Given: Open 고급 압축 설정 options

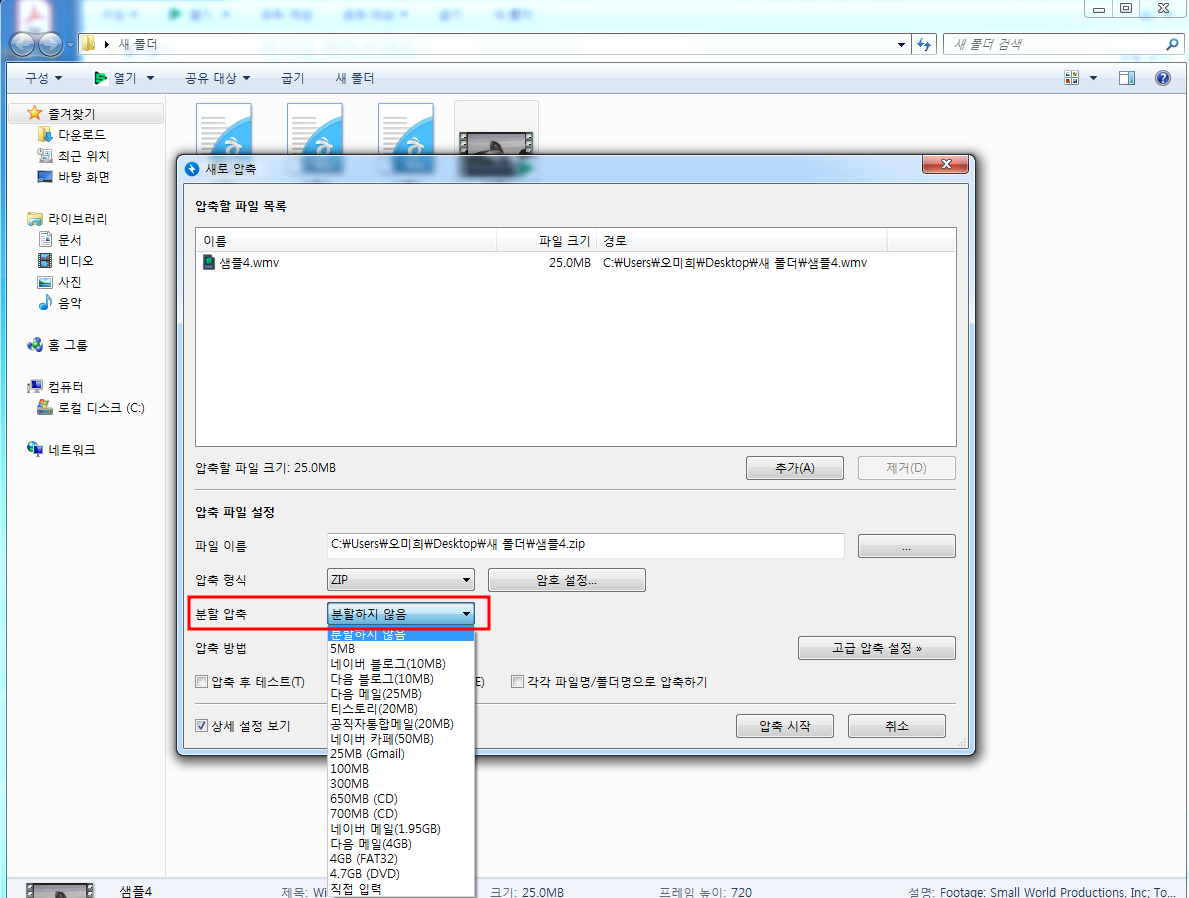Looking at the screenshot, I should [876, 647].
